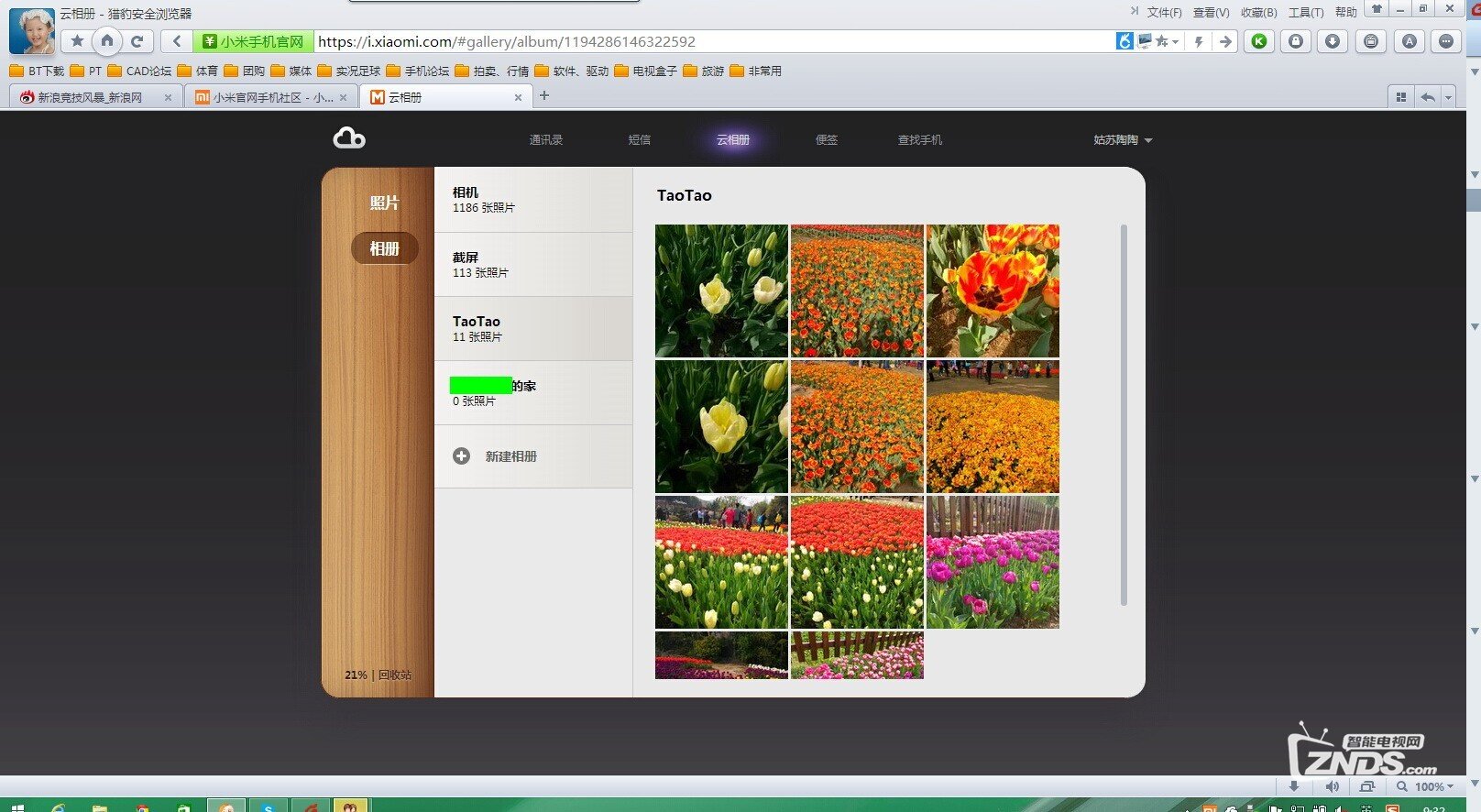The image size is (1481, 812).
Task: Open the album with 0 张照片
Action: pyautogui.click(x=533, y=392)
